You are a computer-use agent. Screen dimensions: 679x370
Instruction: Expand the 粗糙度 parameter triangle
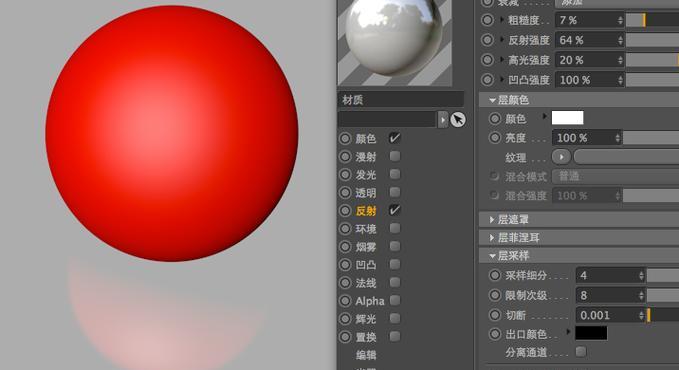[x=502, y=19]
